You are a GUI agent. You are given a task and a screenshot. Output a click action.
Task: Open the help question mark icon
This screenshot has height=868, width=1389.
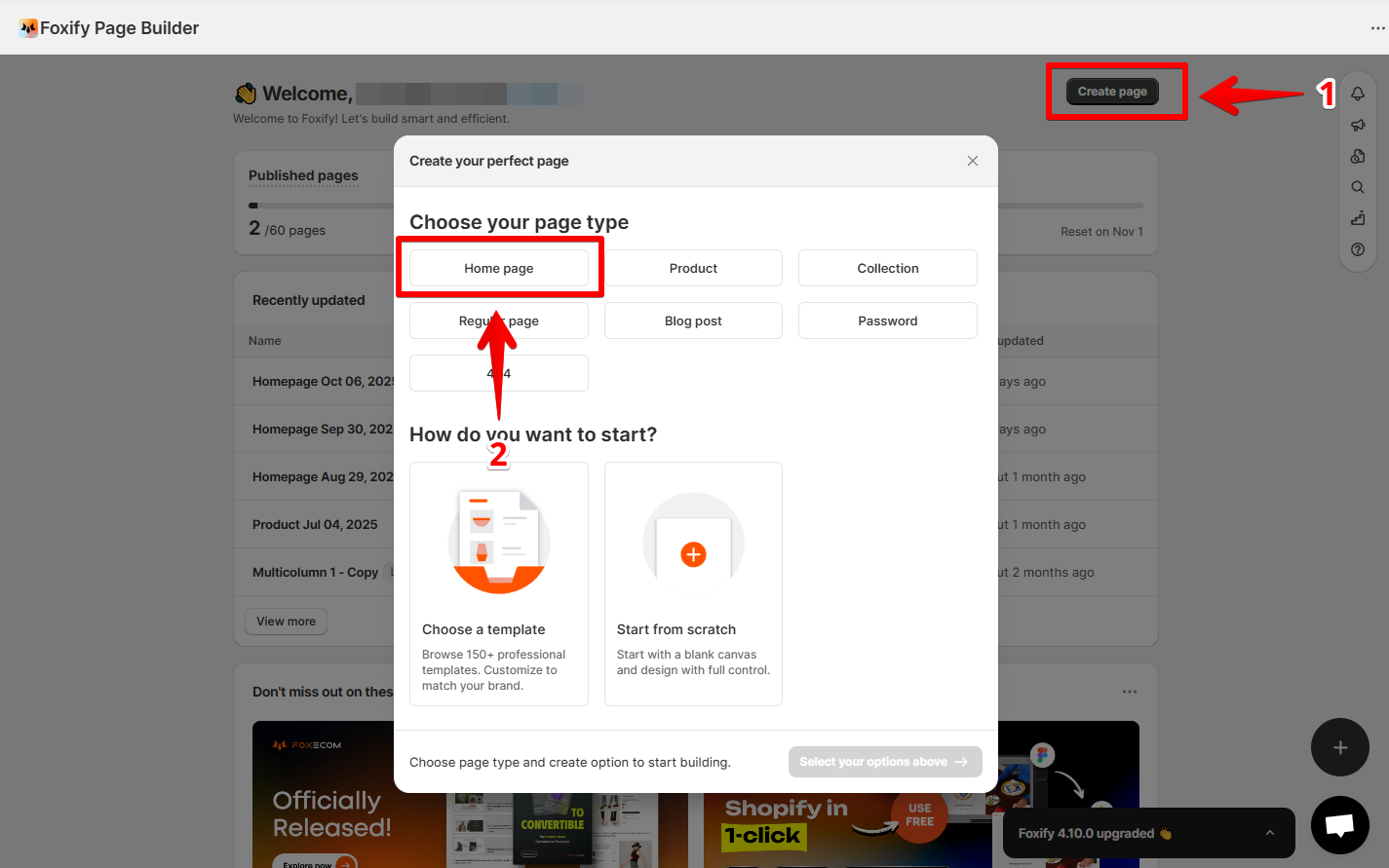(x=1358, y=249)
